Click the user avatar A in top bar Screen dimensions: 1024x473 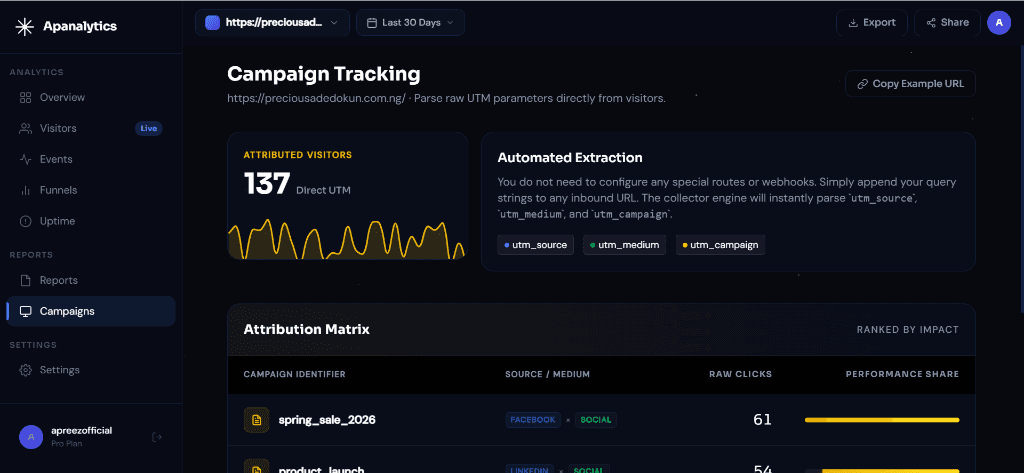(x=999, y=22)
